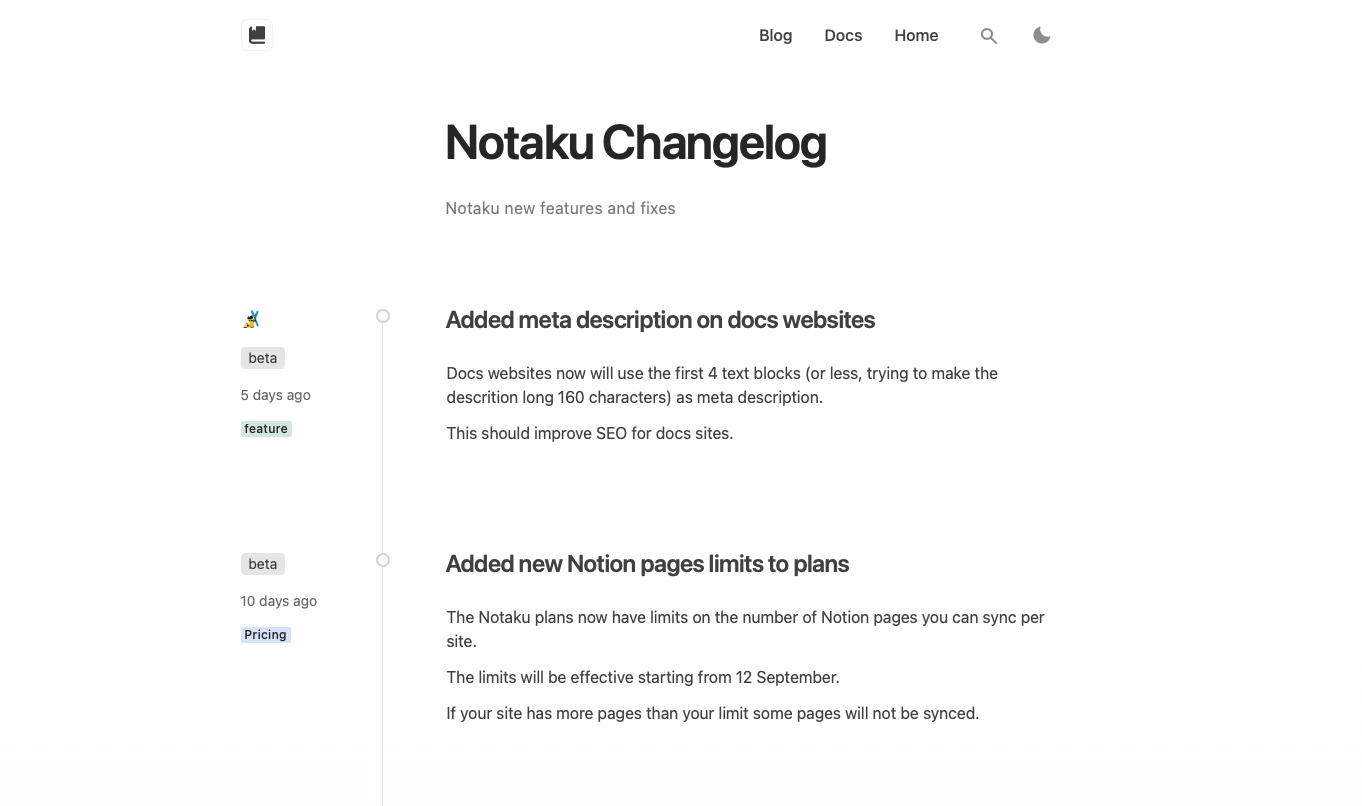The image size is (1362, 806).
Task: Click the 'beta' badge on the second entry
Action: click(x=262, y=563)
